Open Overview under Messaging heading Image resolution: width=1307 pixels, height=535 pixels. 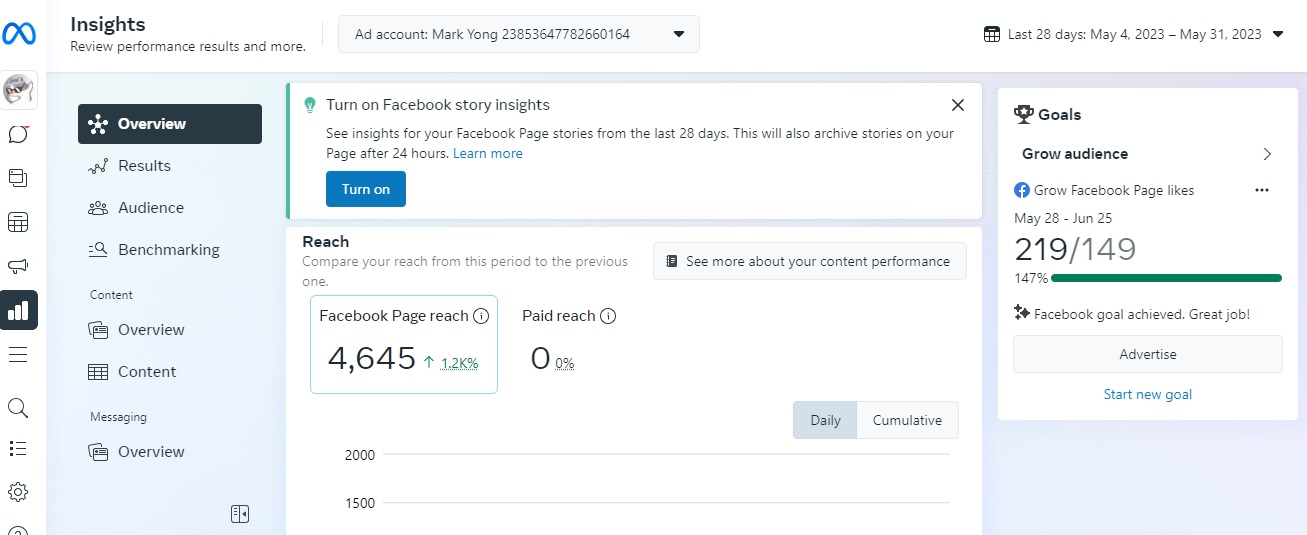pos(170,452)
